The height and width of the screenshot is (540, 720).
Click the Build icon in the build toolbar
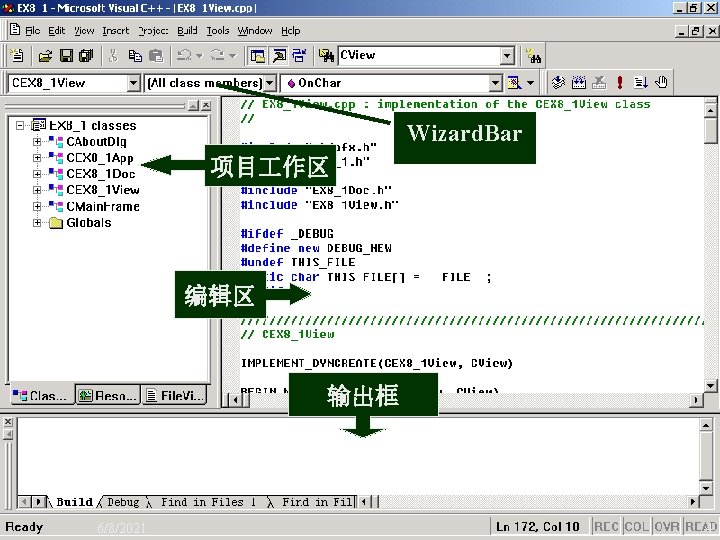pos(579,83)
